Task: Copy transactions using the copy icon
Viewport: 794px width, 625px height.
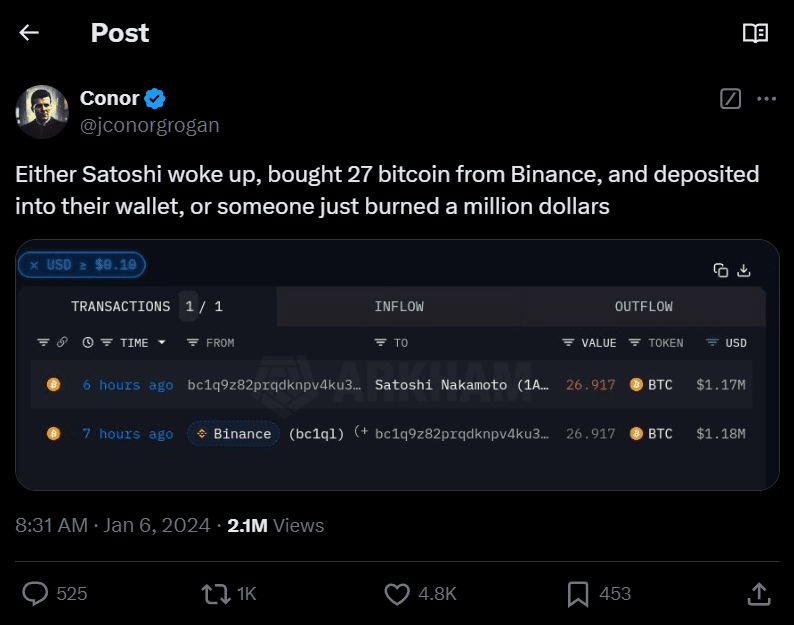Action: (x=720, y=270)
